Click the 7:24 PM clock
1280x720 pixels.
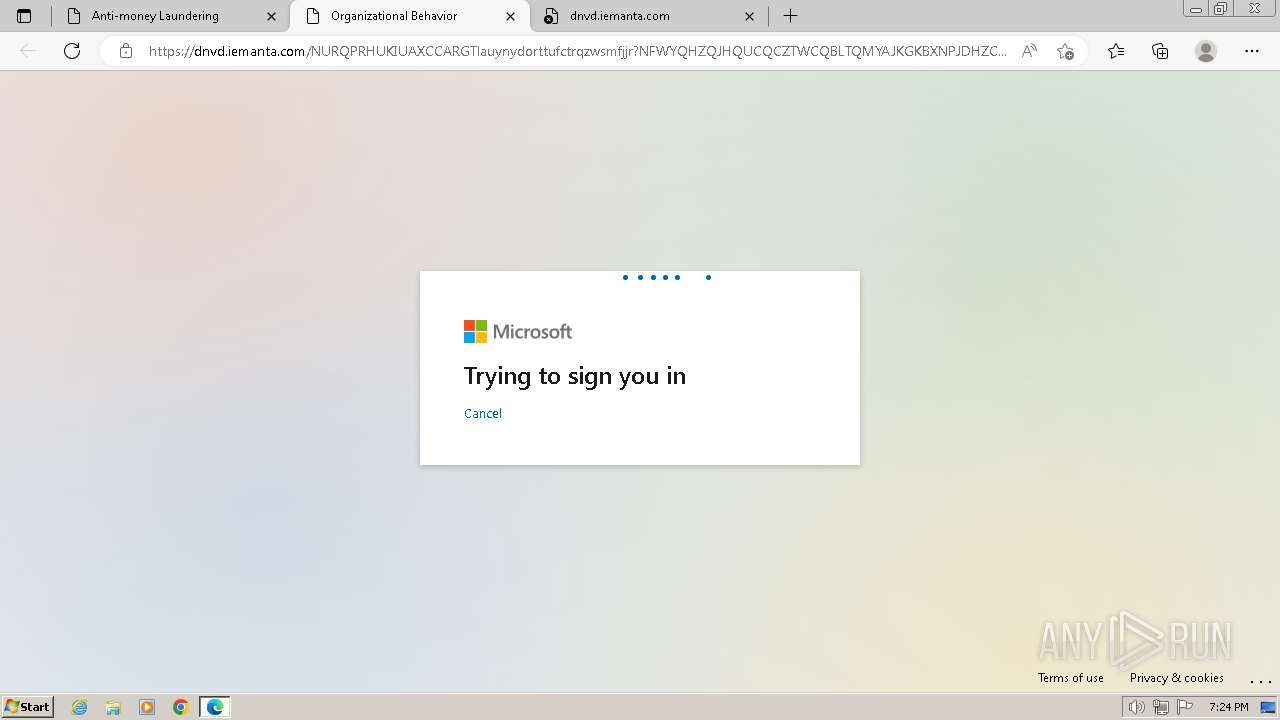[x=1229, y=707]
